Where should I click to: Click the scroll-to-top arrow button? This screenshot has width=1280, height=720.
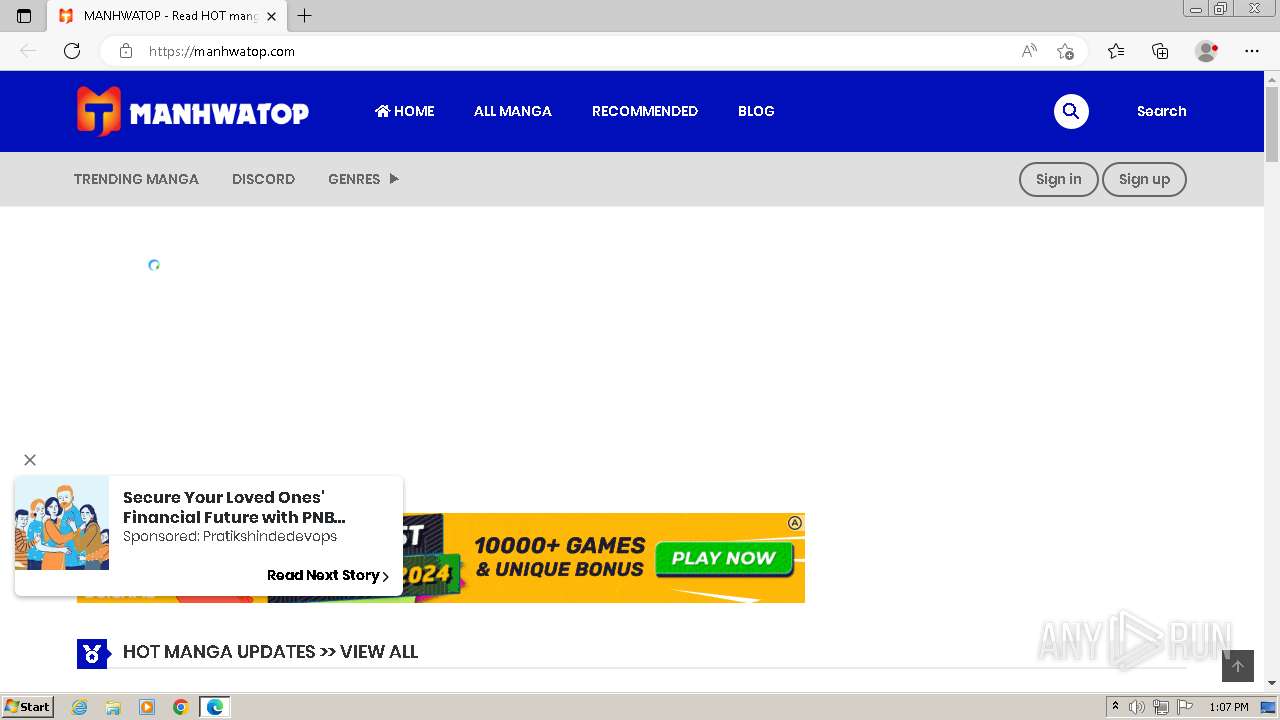1238,666
